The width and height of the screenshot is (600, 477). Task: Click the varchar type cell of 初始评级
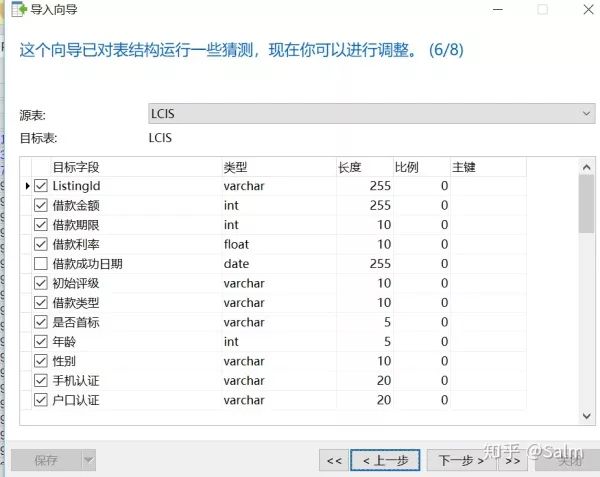point(279,283)
